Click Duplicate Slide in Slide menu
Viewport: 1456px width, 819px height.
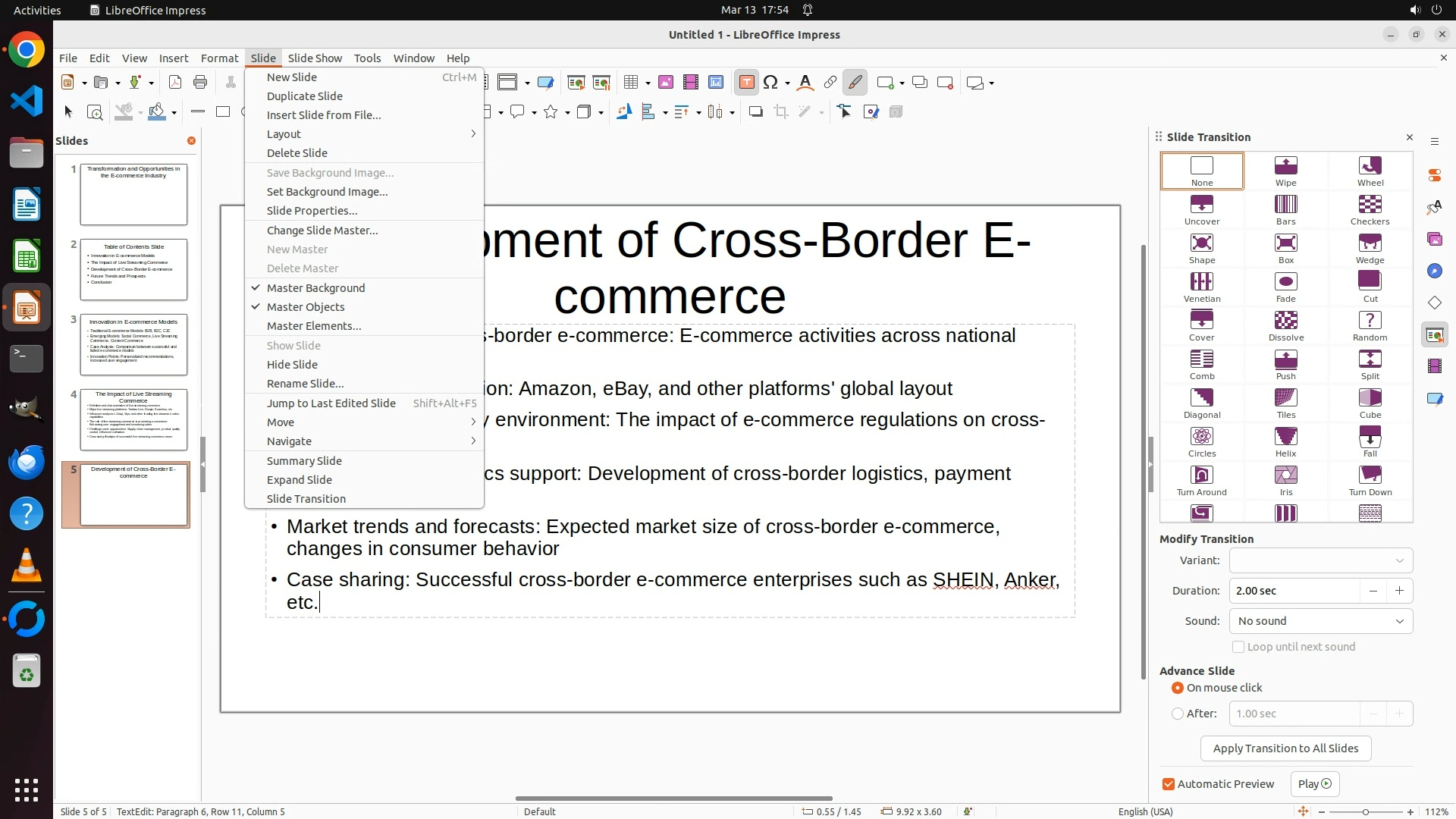tap(305, 96)
